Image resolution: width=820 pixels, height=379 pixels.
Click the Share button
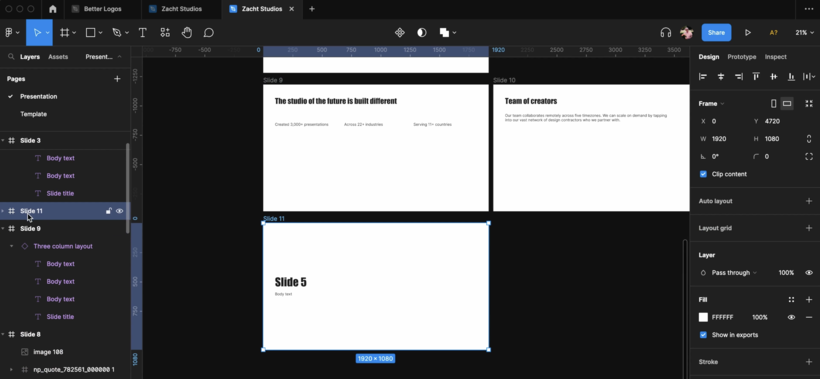[x=716, y=32]
